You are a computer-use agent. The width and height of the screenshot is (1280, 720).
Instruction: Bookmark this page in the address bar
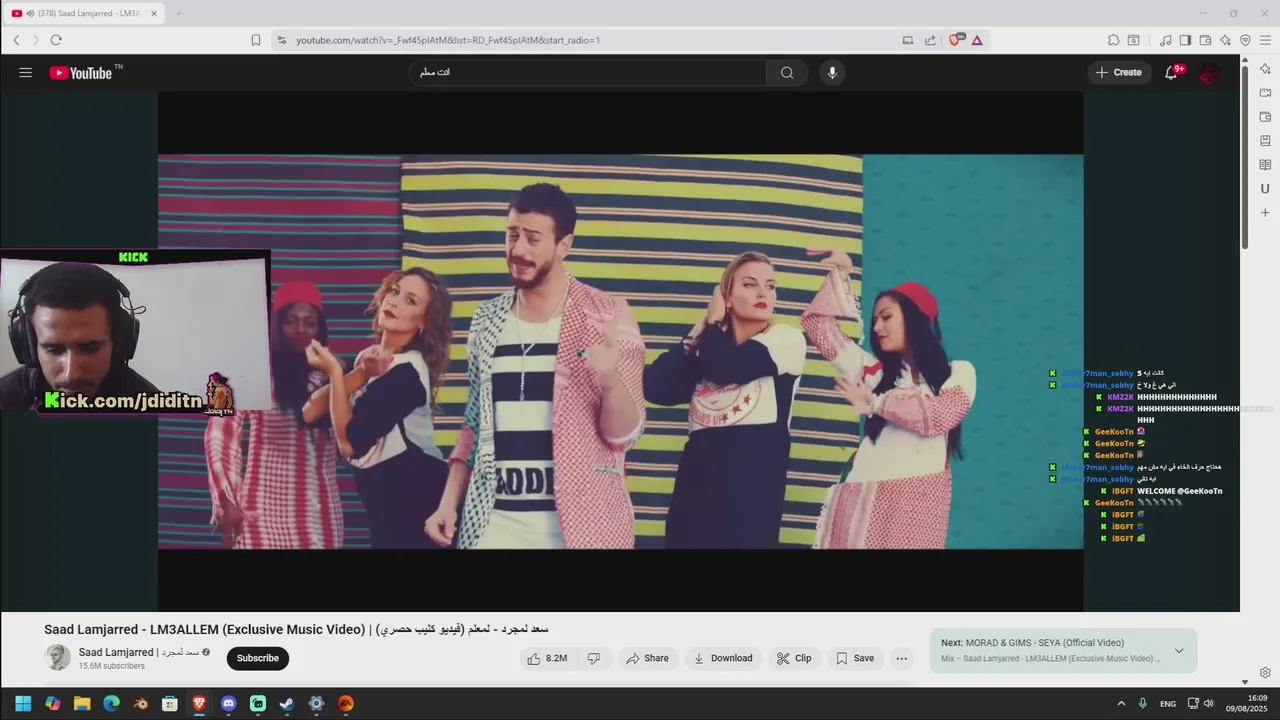256,40
